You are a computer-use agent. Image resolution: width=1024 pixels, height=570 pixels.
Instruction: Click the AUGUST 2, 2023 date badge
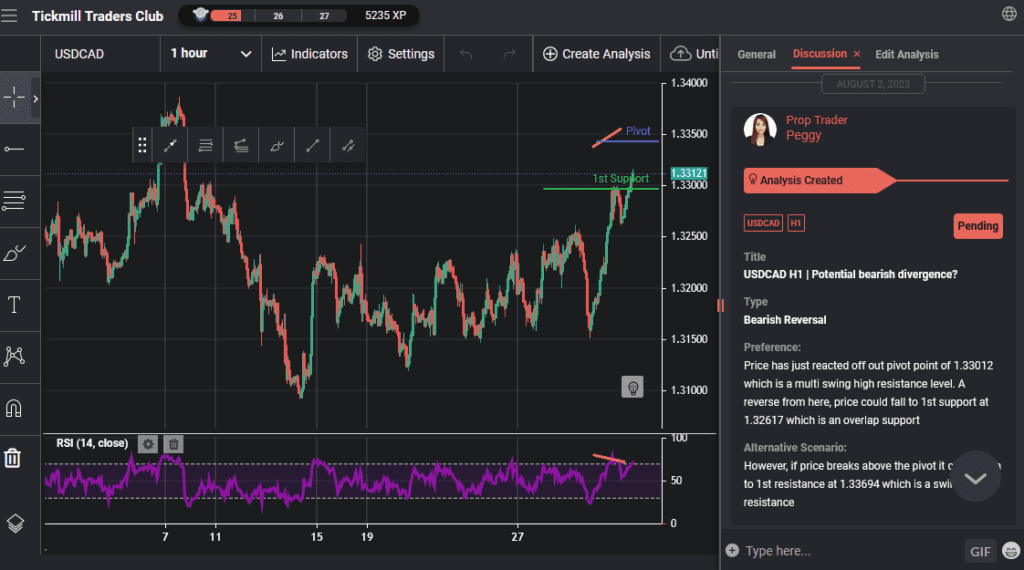873,84
